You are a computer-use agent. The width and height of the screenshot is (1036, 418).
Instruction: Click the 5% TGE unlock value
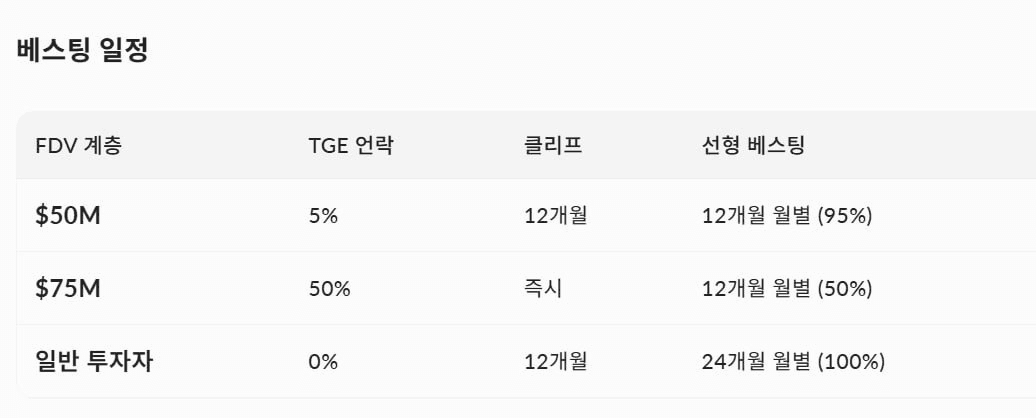323,215
